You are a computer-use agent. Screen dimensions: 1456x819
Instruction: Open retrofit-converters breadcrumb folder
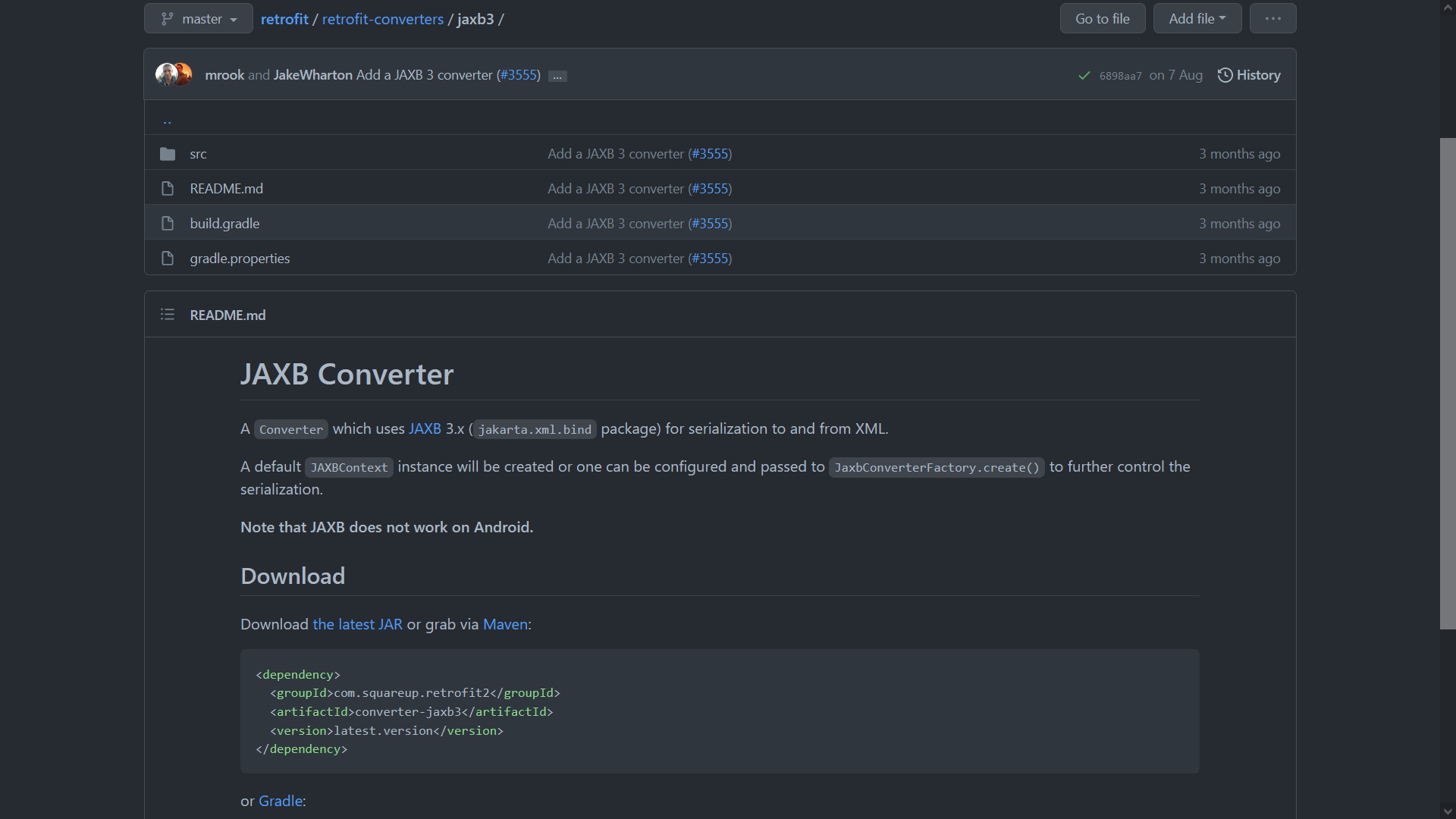pyautogui.click(x=383, y=19)
